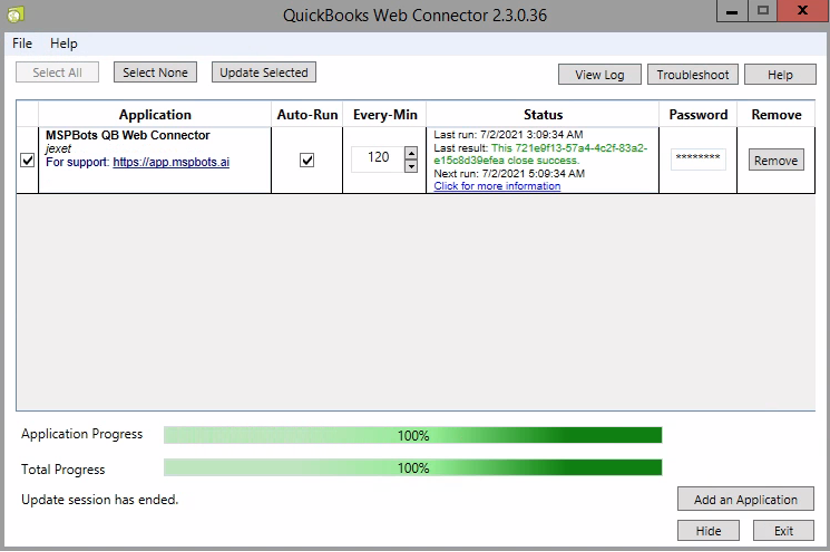
Task: Click the jexet username text
Action: (x=58, y=149)
